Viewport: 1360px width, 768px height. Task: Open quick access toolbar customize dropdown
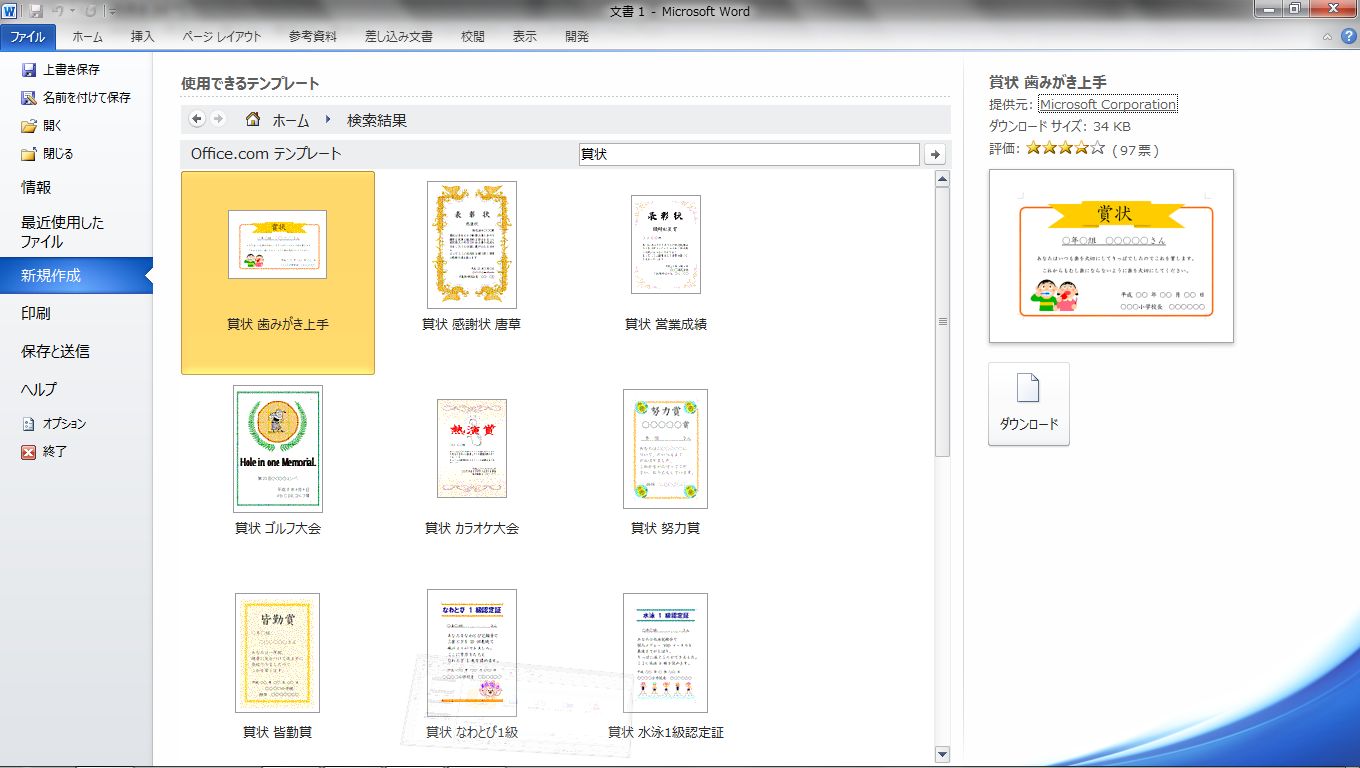click(x=111, y=12)
